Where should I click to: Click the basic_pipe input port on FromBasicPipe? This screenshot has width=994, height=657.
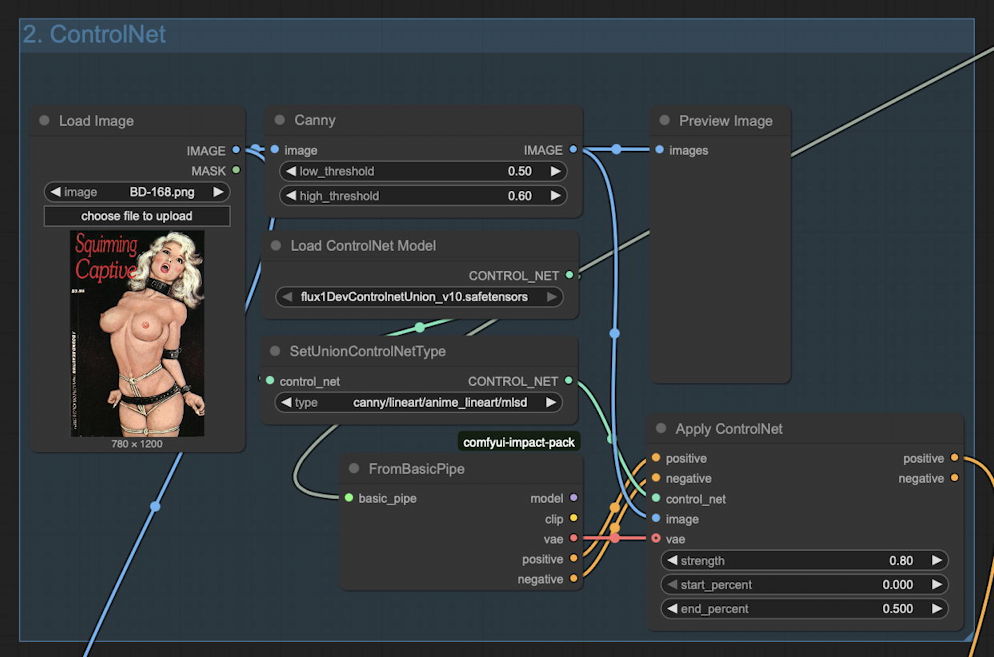coord(349,498)
